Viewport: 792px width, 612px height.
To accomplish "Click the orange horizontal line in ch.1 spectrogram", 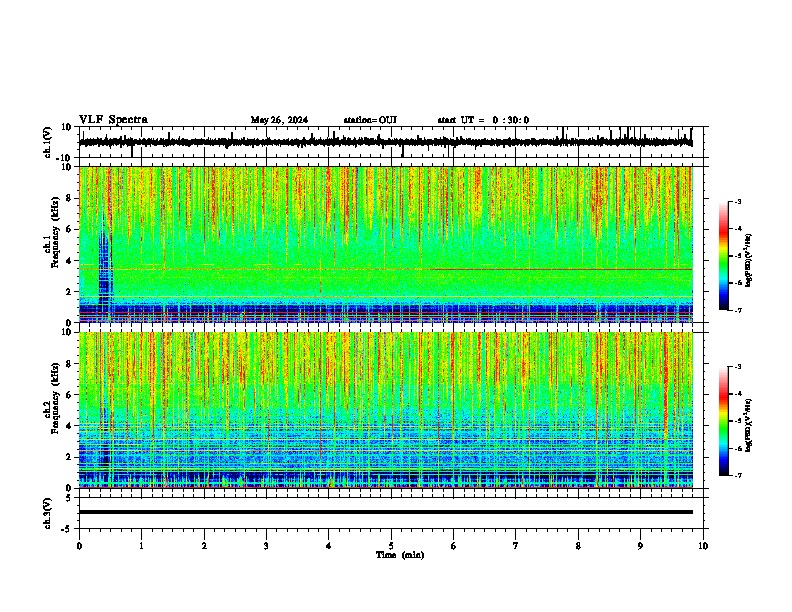I will point(385,269).
